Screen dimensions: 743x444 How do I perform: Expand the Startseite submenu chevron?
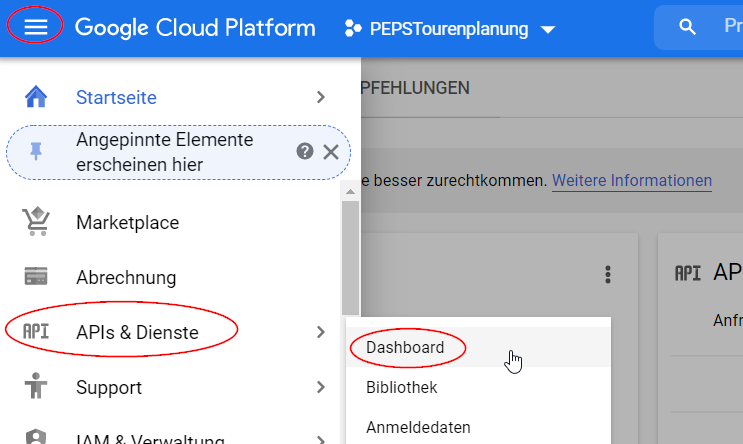click(x=320, y=97)
